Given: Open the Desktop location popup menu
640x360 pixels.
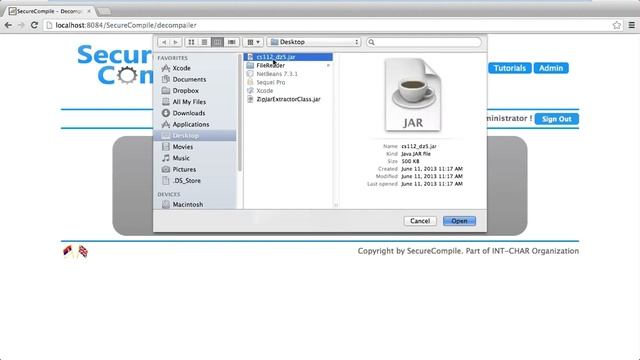Looking at the screenshot, I should 314,42.
